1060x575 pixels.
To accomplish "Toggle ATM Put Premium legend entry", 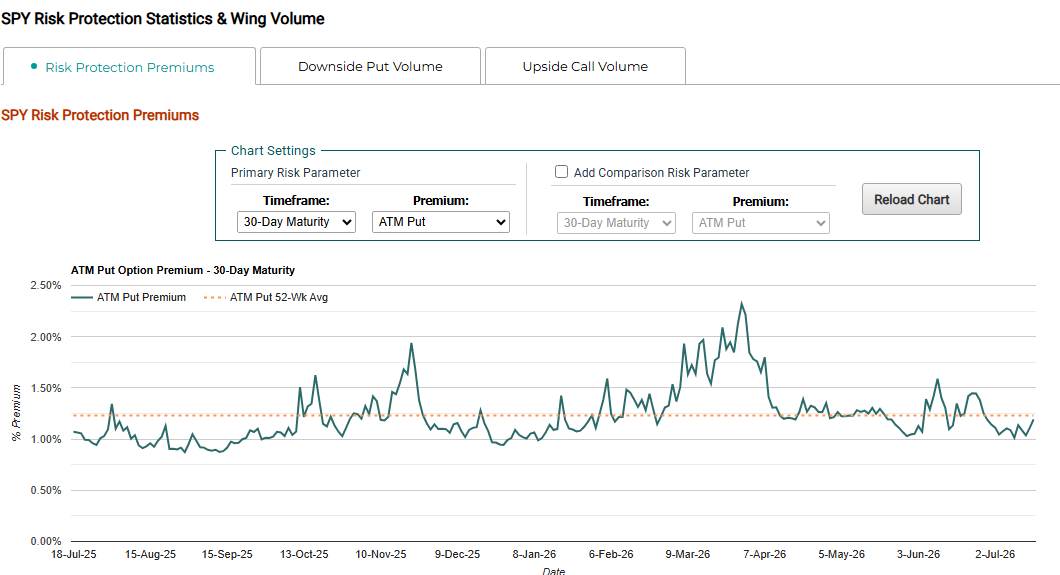I will (x=128, y=297).
